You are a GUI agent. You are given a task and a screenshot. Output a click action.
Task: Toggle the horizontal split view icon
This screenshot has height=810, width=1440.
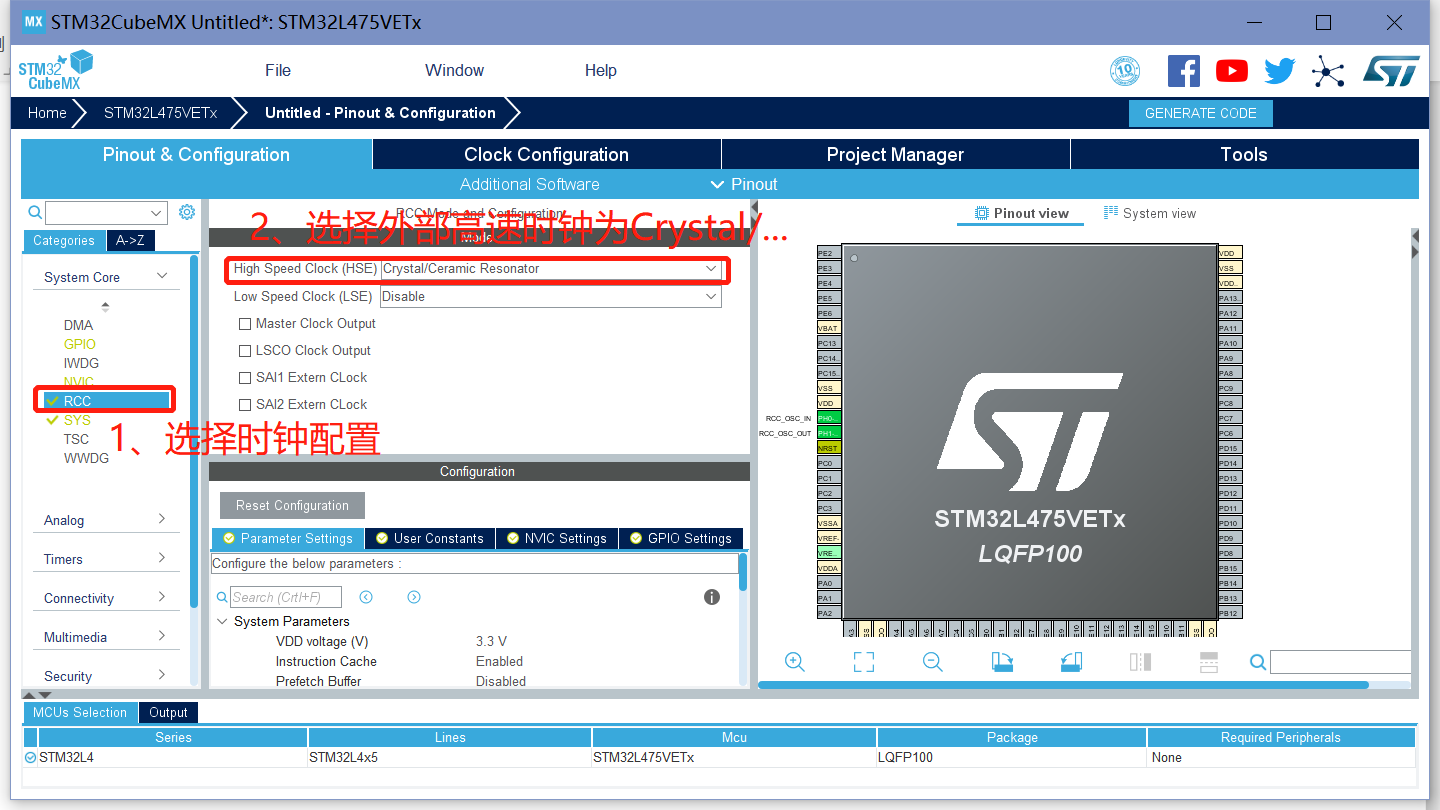[1208, 662]
